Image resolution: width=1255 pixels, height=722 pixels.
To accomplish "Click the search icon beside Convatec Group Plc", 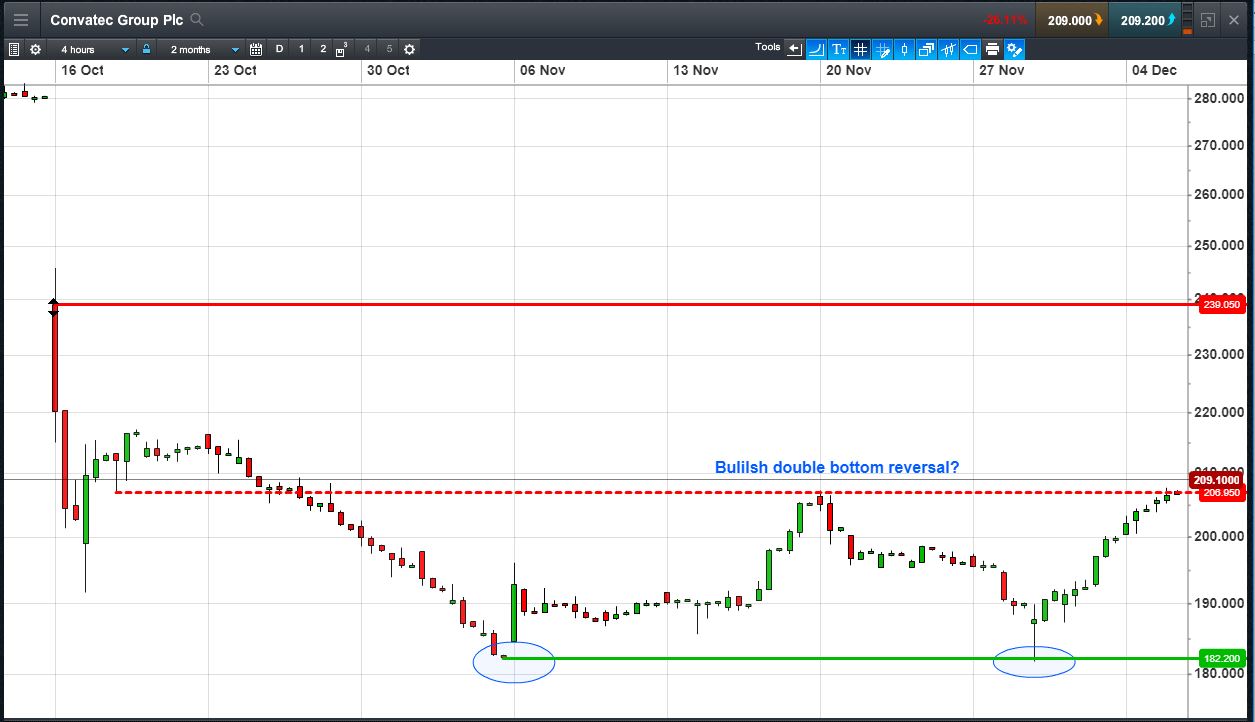I will click(x=198, y=20).
